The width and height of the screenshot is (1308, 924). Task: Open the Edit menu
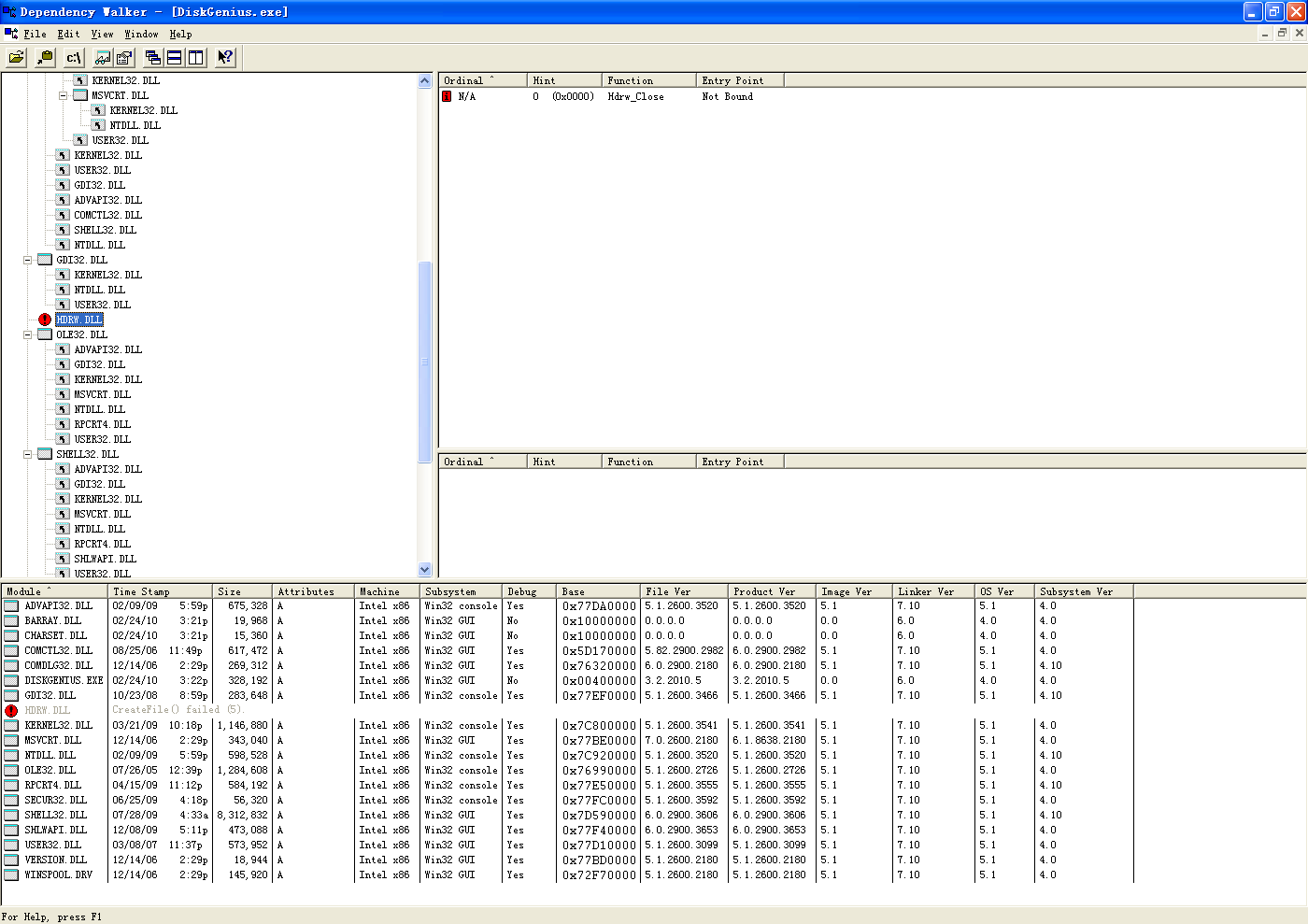pos(68,34)
